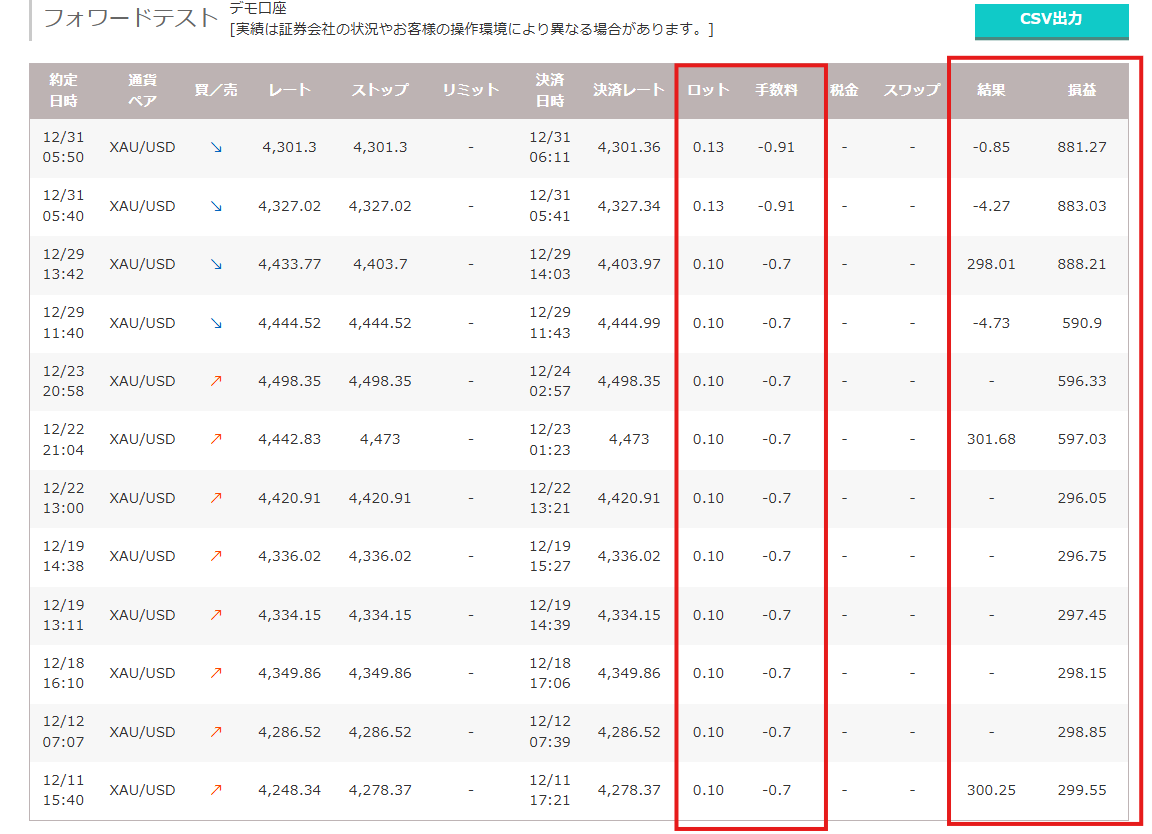Click the settlement date 12/24 02:57
Screen dimensions: 1152x834
(x=550, y=381)
